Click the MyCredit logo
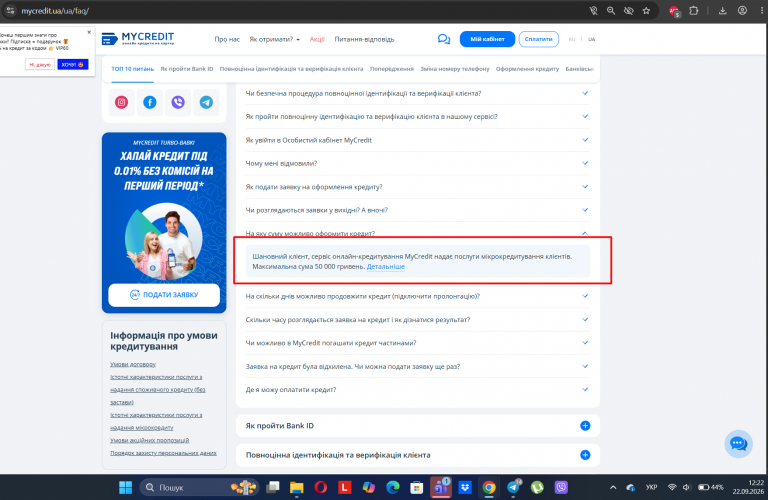This screenshot has height=500, width=768. coord(138,39)
